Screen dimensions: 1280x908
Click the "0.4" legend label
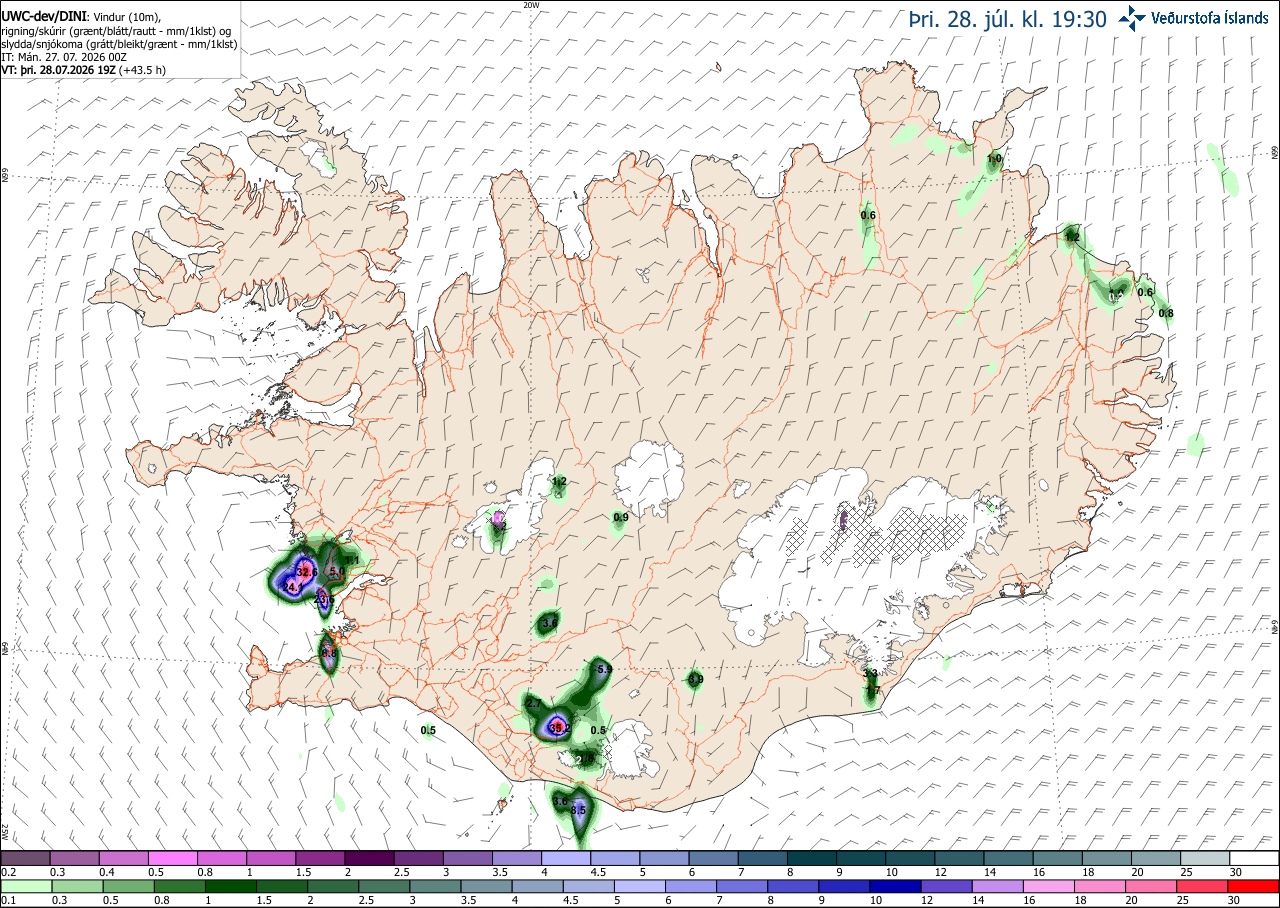(x=106, y=872)
